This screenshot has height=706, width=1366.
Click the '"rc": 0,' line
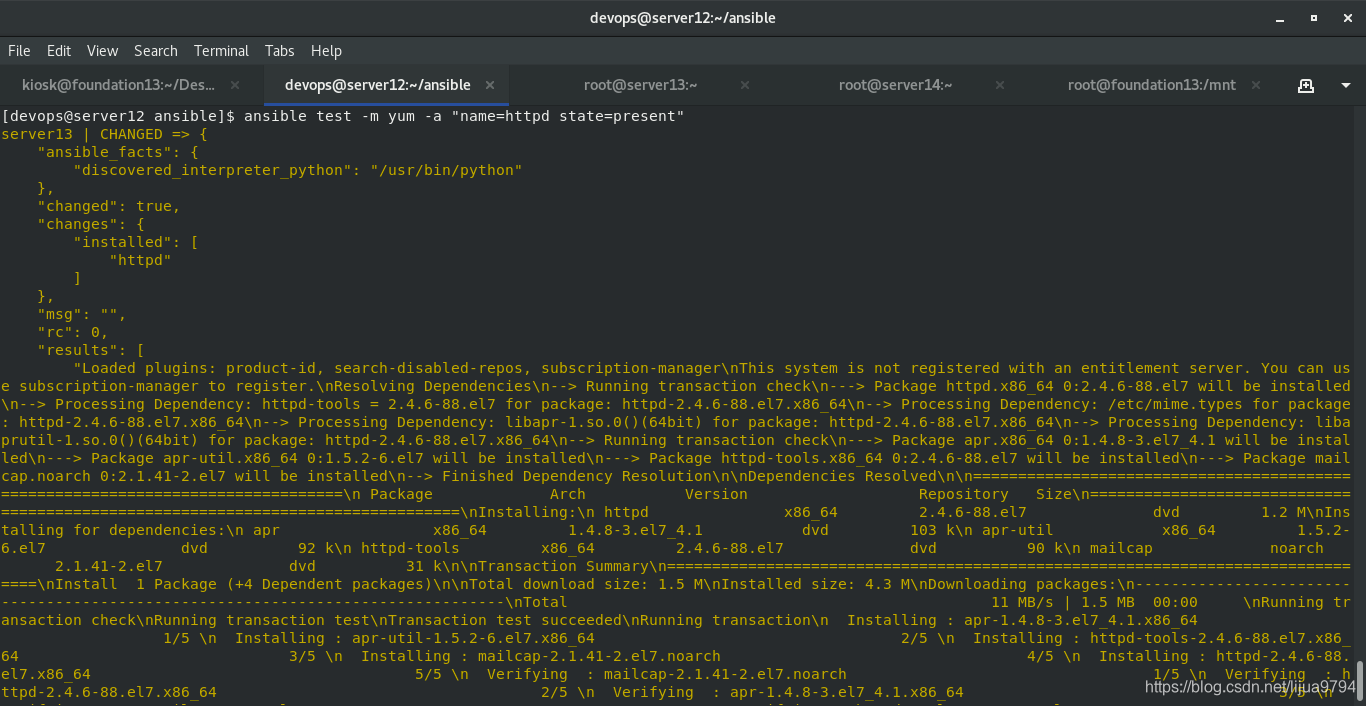73,332
